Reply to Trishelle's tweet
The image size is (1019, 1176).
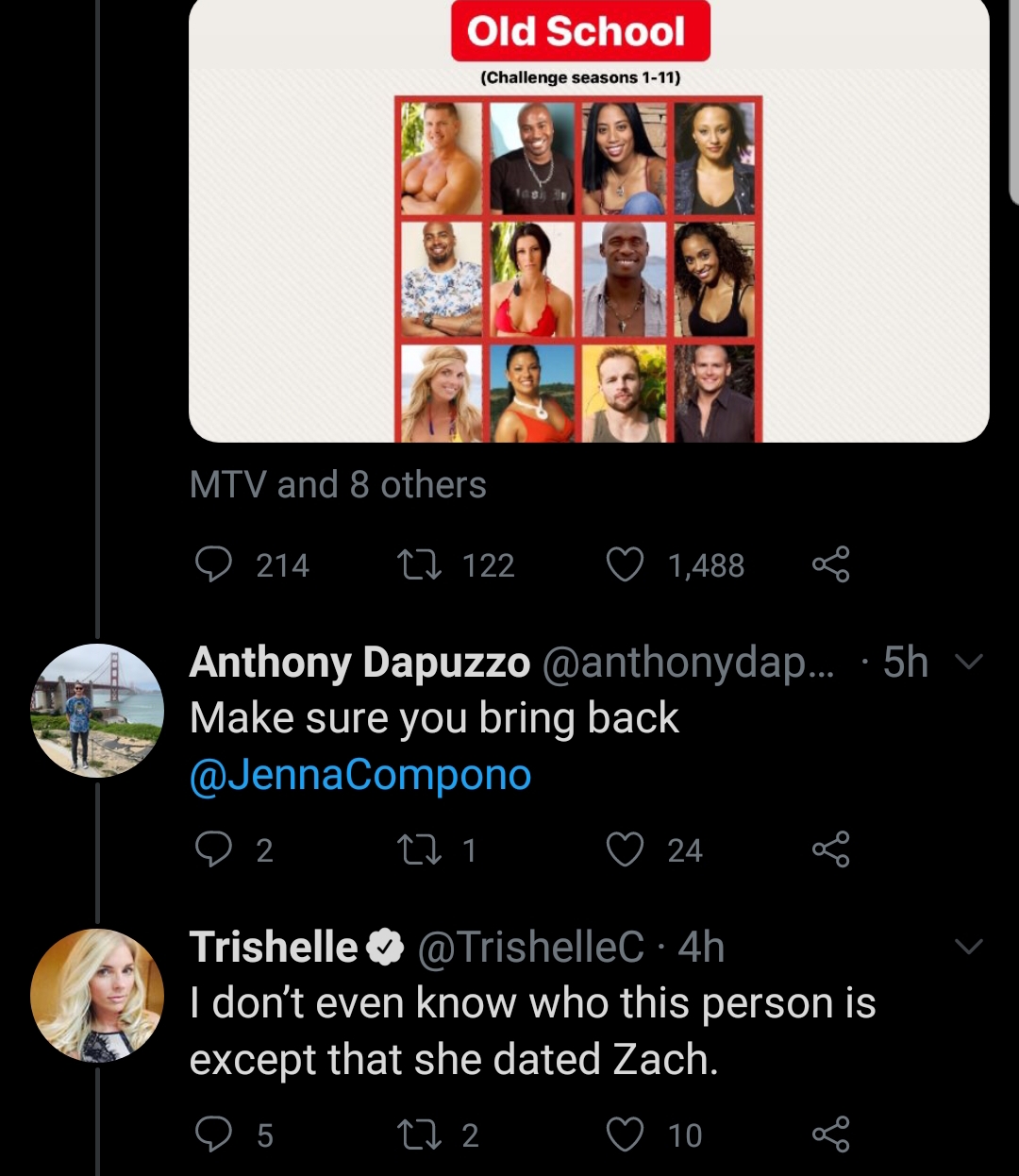coord(213,1134)
